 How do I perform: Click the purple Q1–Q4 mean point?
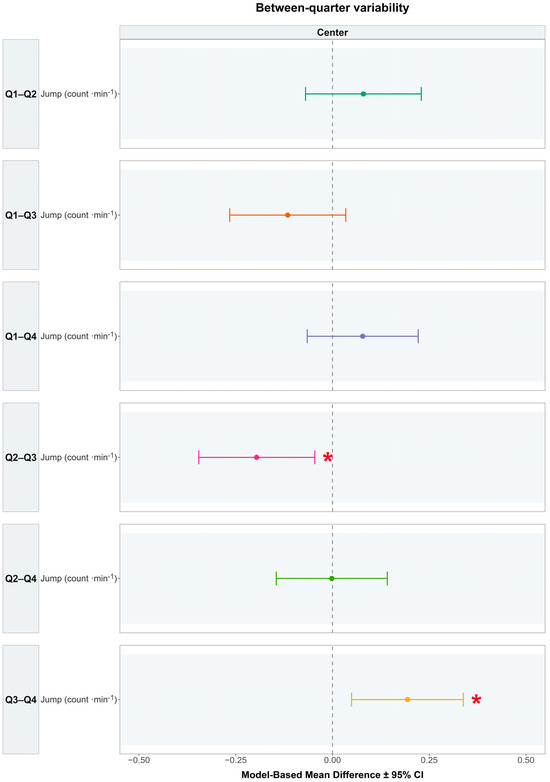tap(363, 336)
